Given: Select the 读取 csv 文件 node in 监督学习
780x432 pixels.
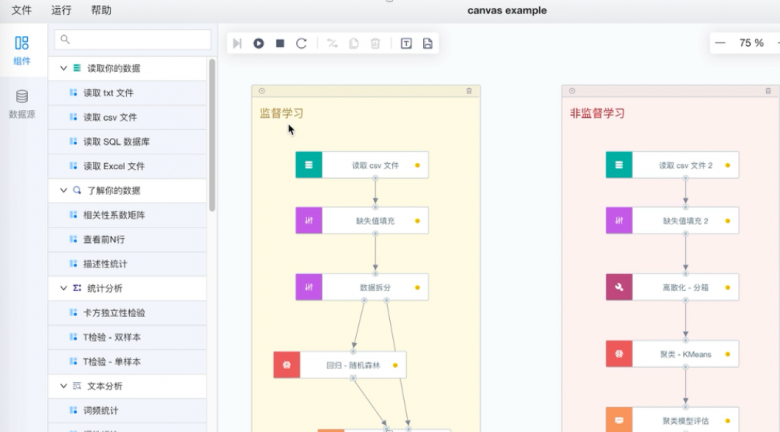Looking at the screenshot, I should (362, 165).
